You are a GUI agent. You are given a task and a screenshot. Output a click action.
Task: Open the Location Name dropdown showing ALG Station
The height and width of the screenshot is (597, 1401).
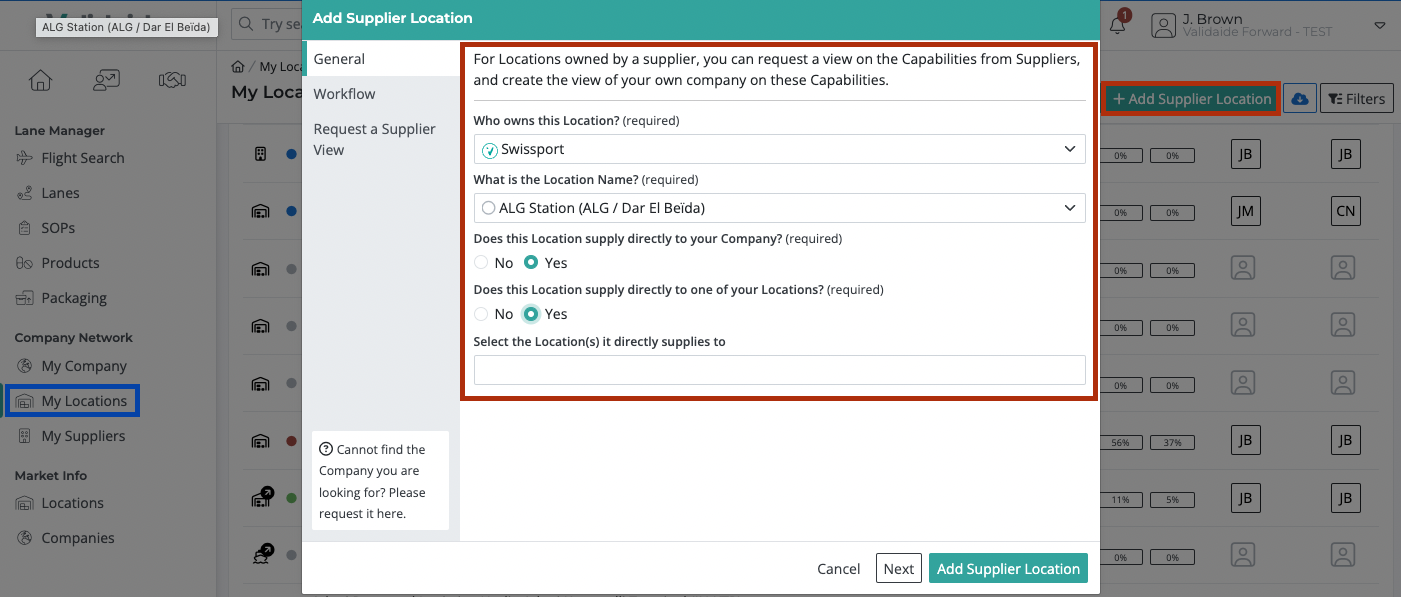780,208
